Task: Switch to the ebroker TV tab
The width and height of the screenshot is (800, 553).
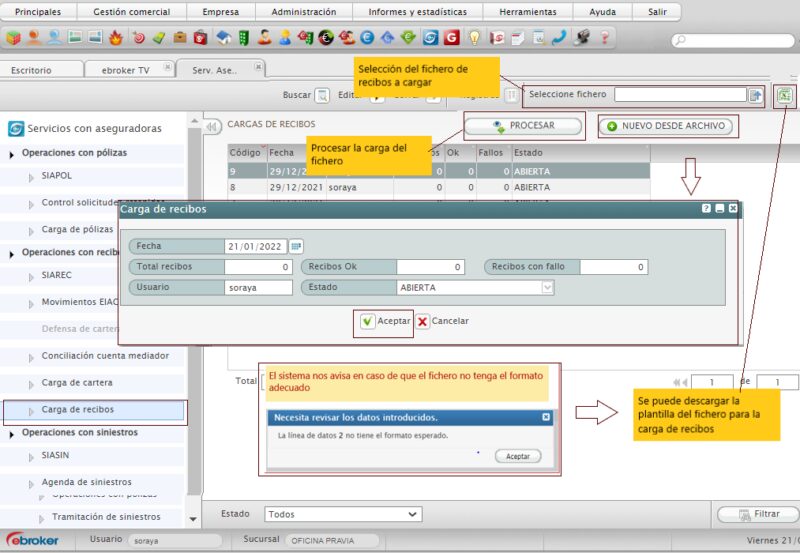Action: [126, 70]
